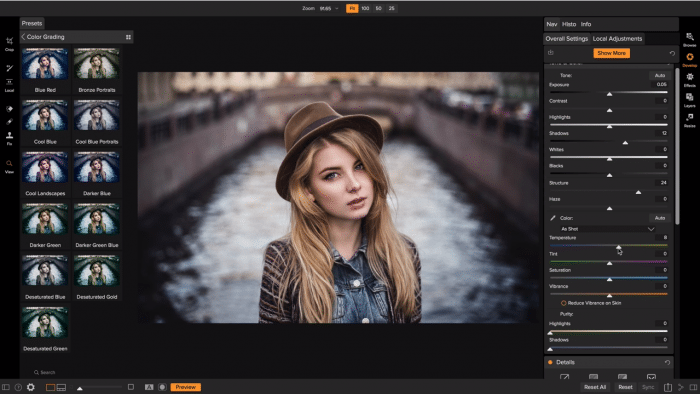Apply the Bronze Portraits preset
This screenshot has height=394, width=700.
97,70
